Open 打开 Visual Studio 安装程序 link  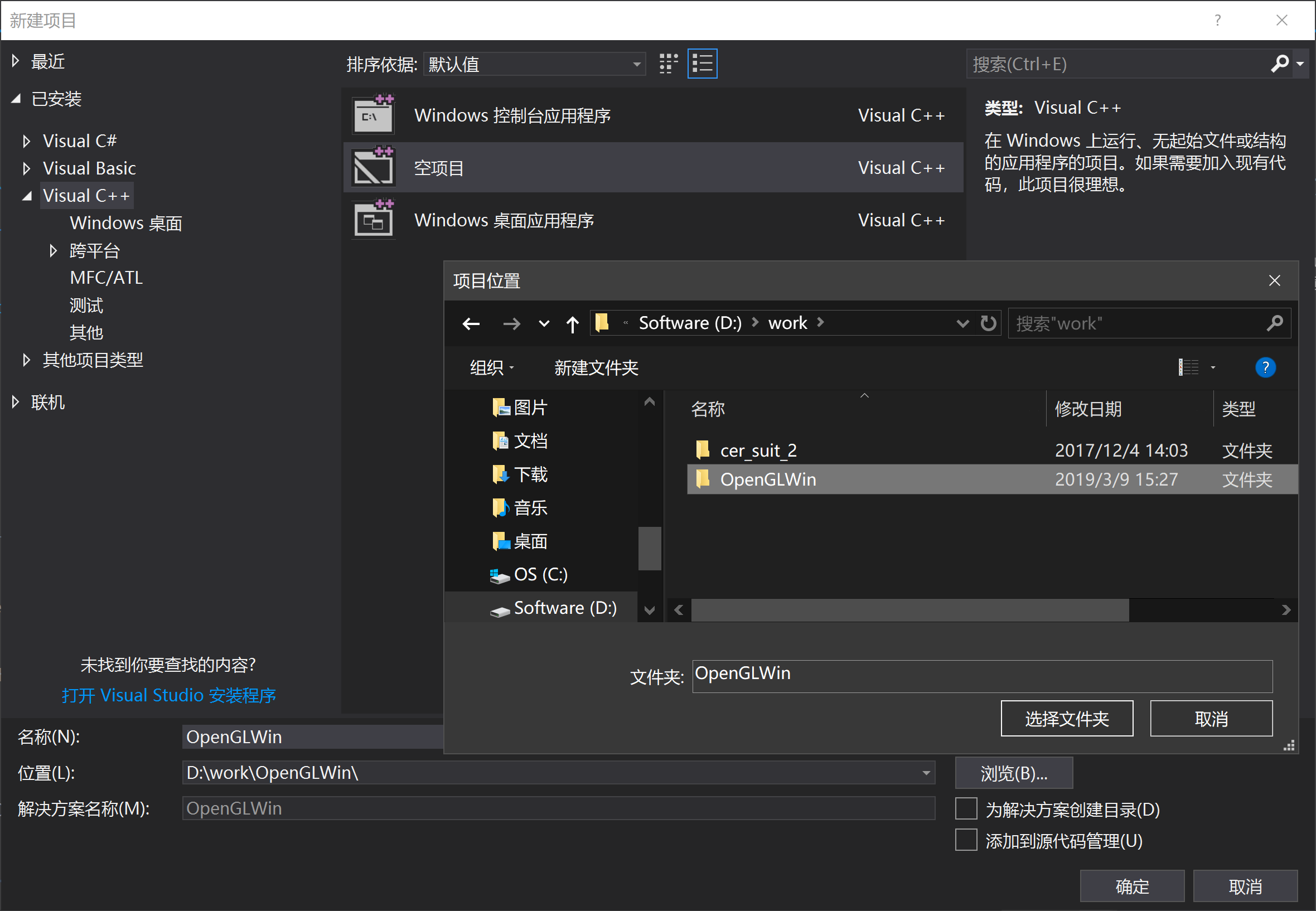click(x=168, y=695)
